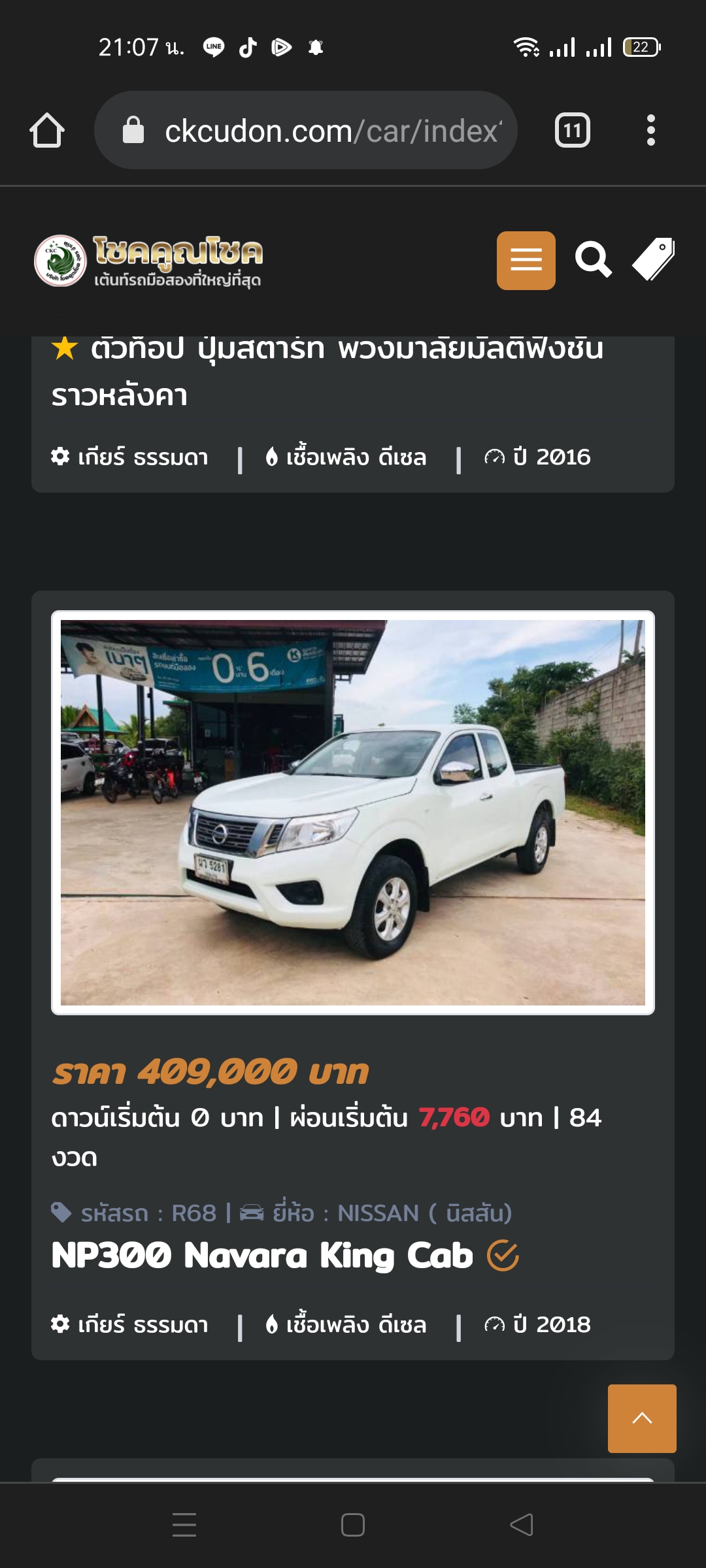706x1568 pixels.
Task: Open the browser tab switcher showing 11
Action: pyautogui.click(x=573, y=130)
